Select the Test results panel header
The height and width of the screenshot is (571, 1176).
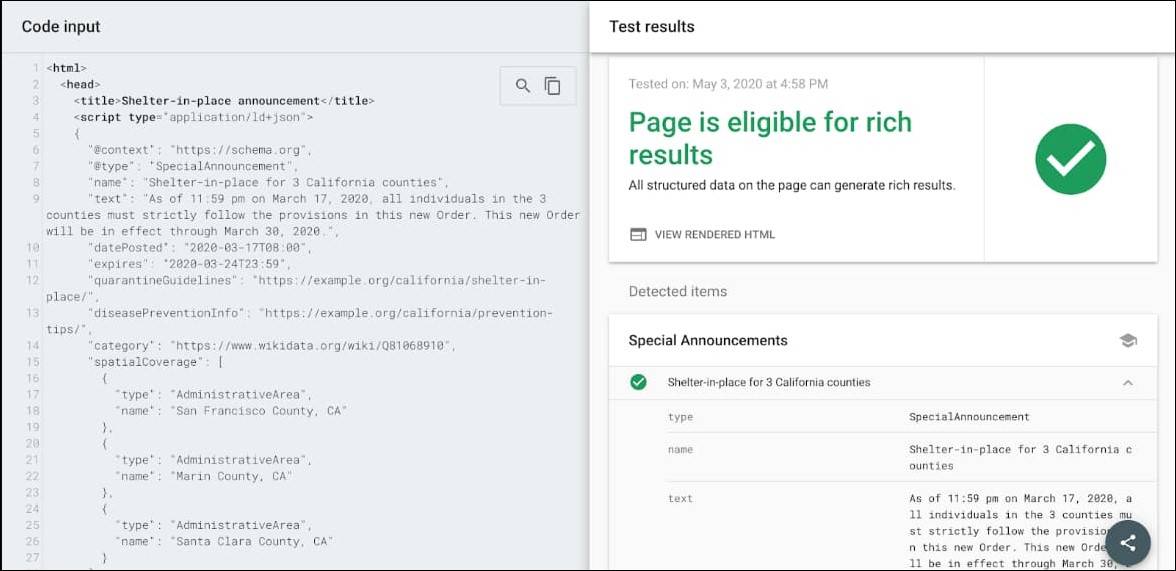coord(652,26)
